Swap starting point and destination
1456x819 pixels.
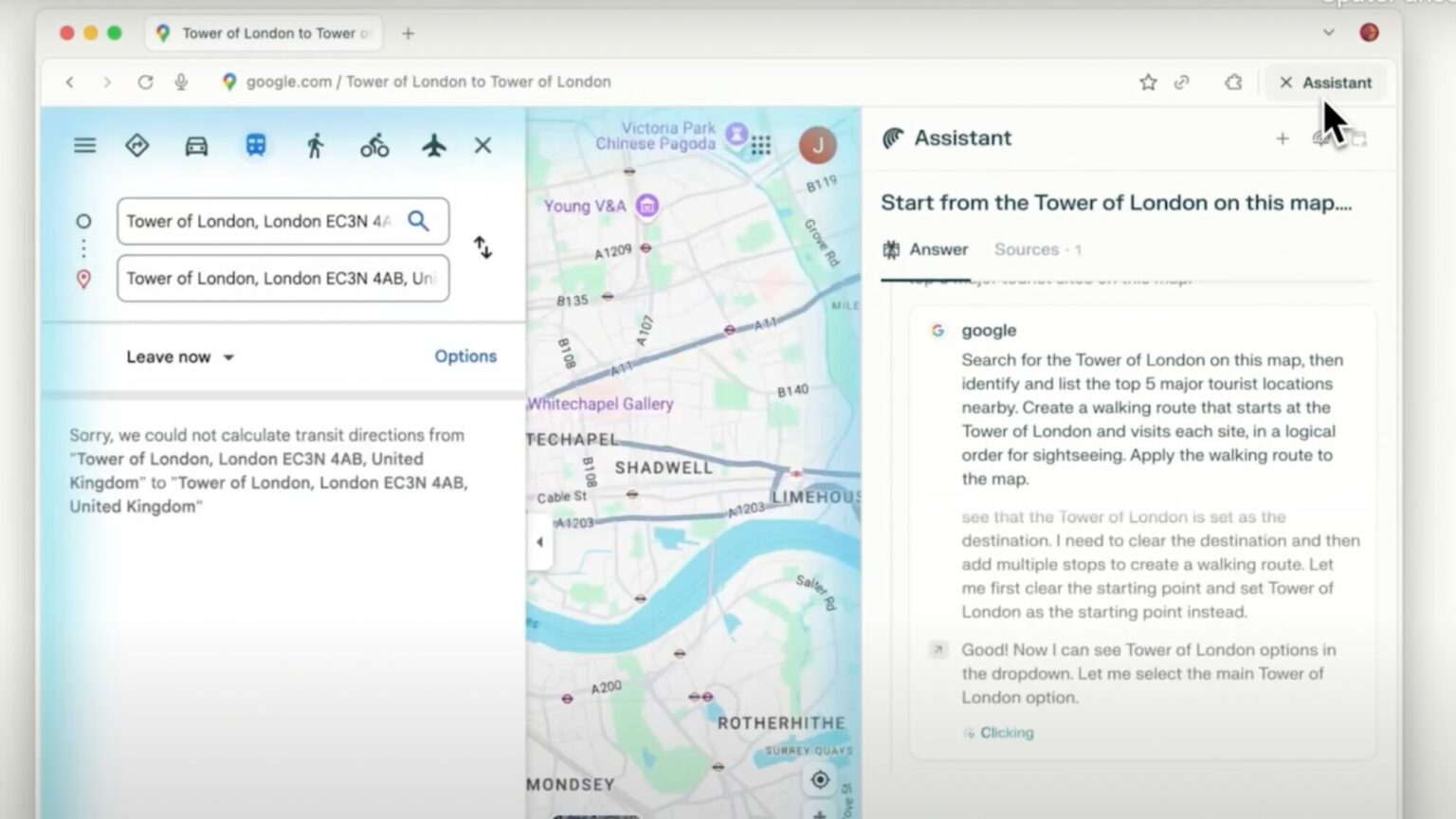pos(482,247)
